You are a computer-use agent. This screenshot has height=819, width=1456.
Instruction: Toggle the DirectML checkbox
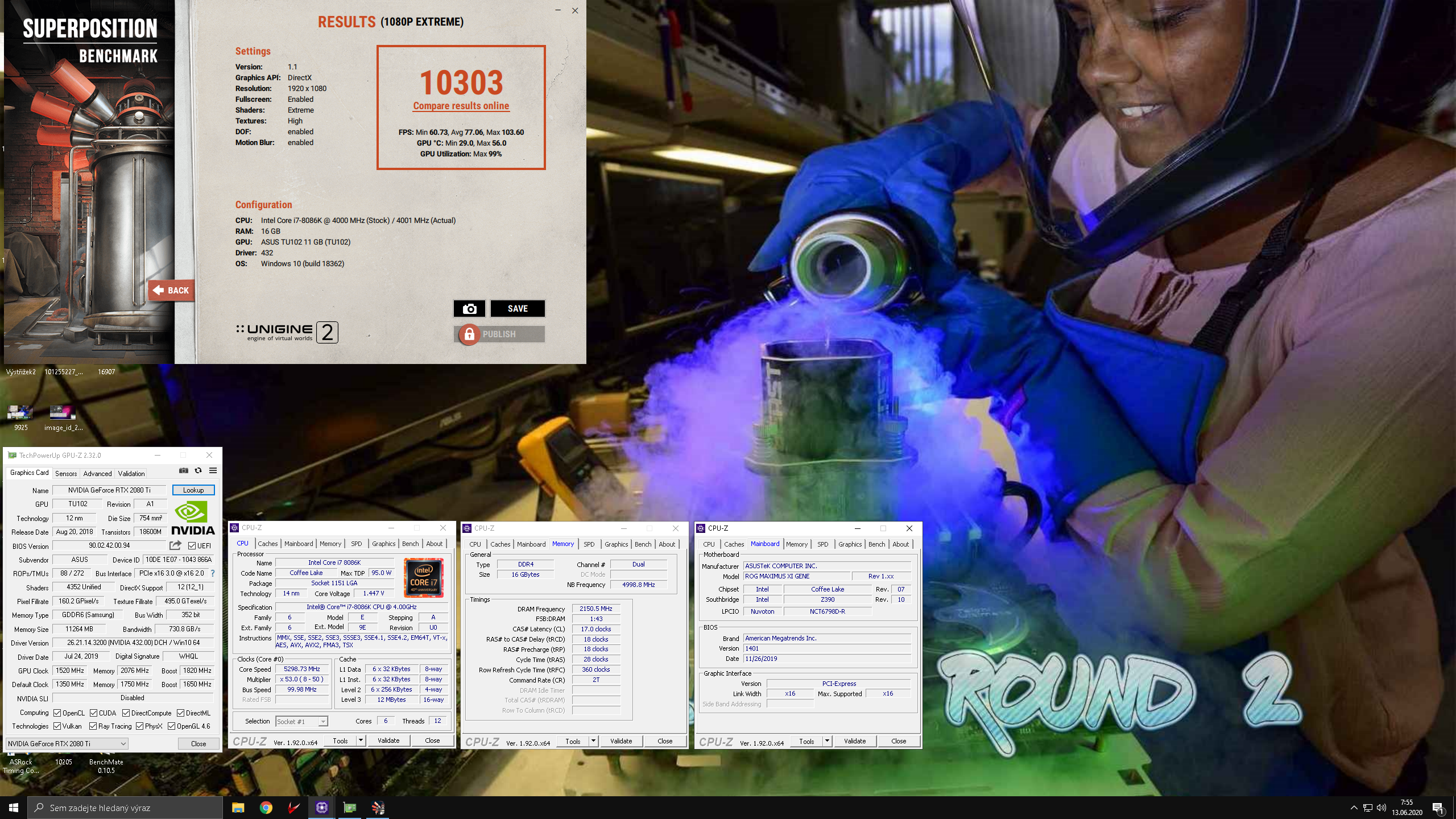181,713
